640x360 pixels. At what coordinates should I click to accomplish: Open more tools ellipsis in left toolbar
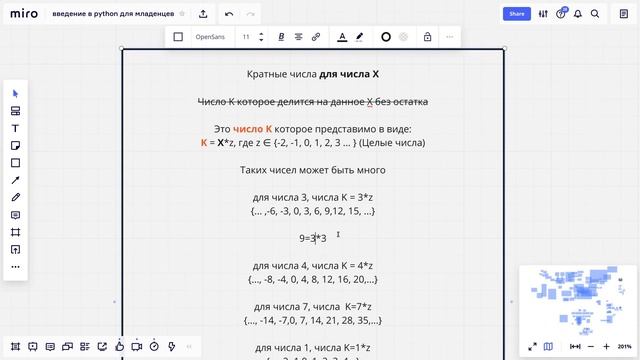[x=16, y=267]
